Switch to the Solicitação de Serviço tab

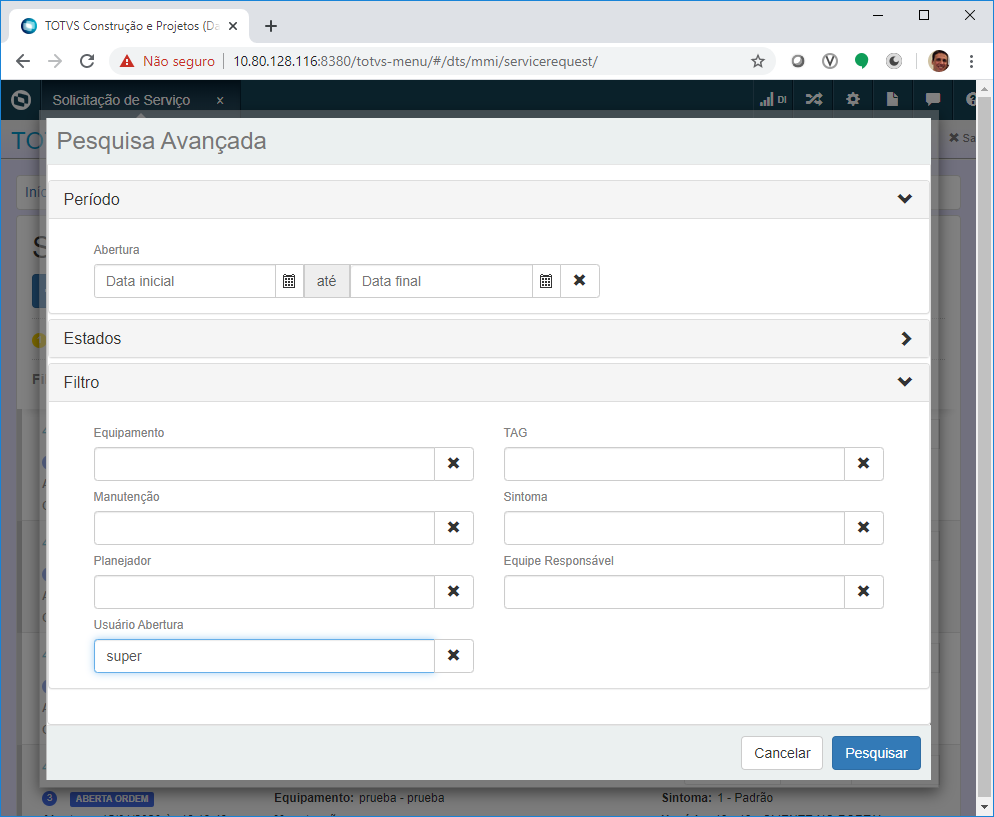121,100
